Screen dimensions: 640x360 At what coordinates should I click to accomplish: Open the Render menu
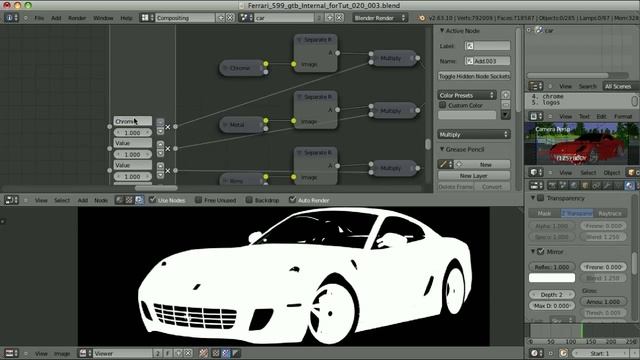(77, 18)
